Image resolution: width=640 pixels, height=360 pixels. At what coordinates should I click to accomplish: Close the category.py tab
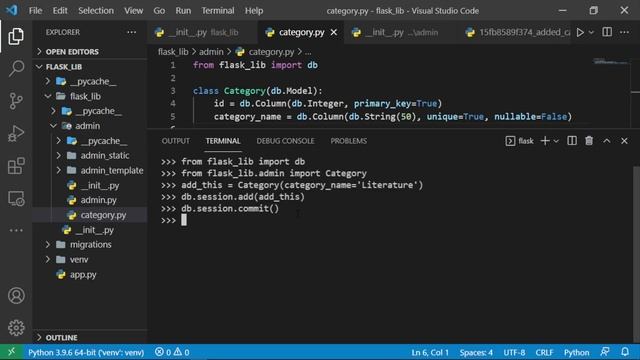pos(334,32)
